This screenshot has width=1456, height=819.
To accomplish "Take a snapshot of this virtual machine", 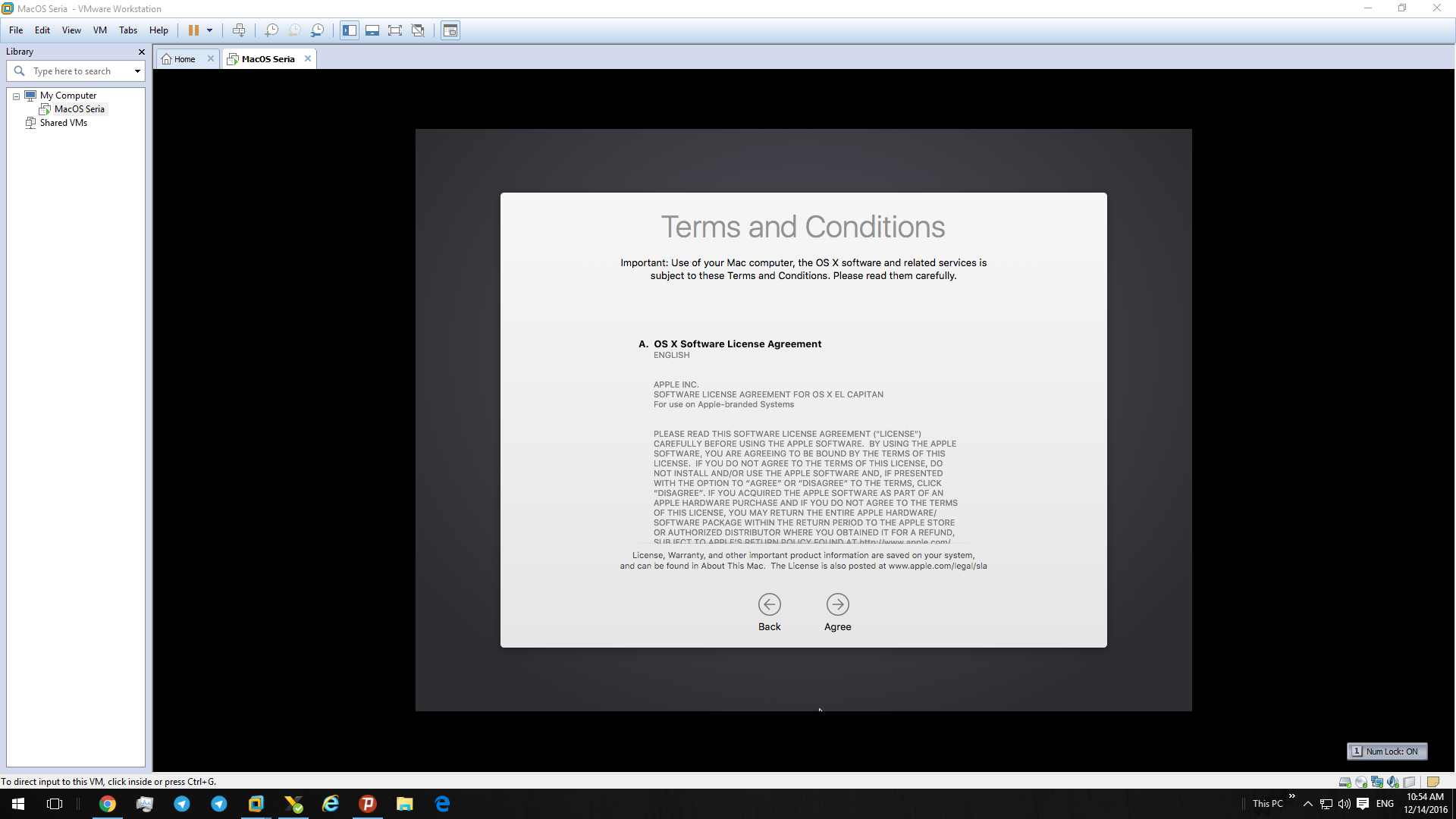I will click(271, 30).
